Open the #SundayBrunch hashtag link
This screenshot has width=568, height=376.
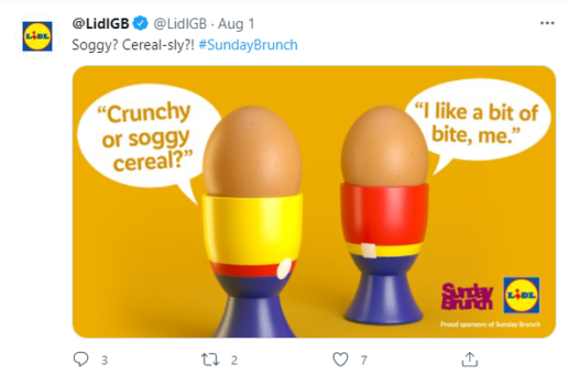[248, 45]
